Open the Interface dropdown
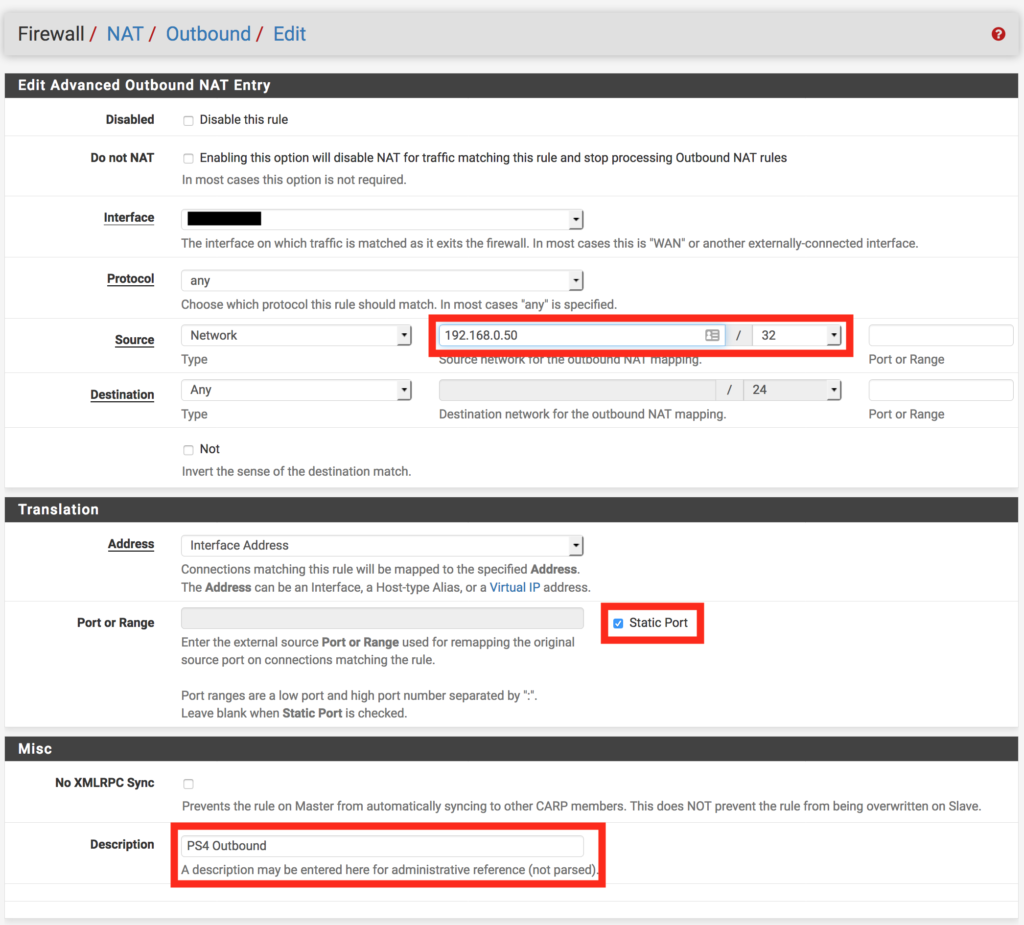The image size is (1024, 925). 382,219
